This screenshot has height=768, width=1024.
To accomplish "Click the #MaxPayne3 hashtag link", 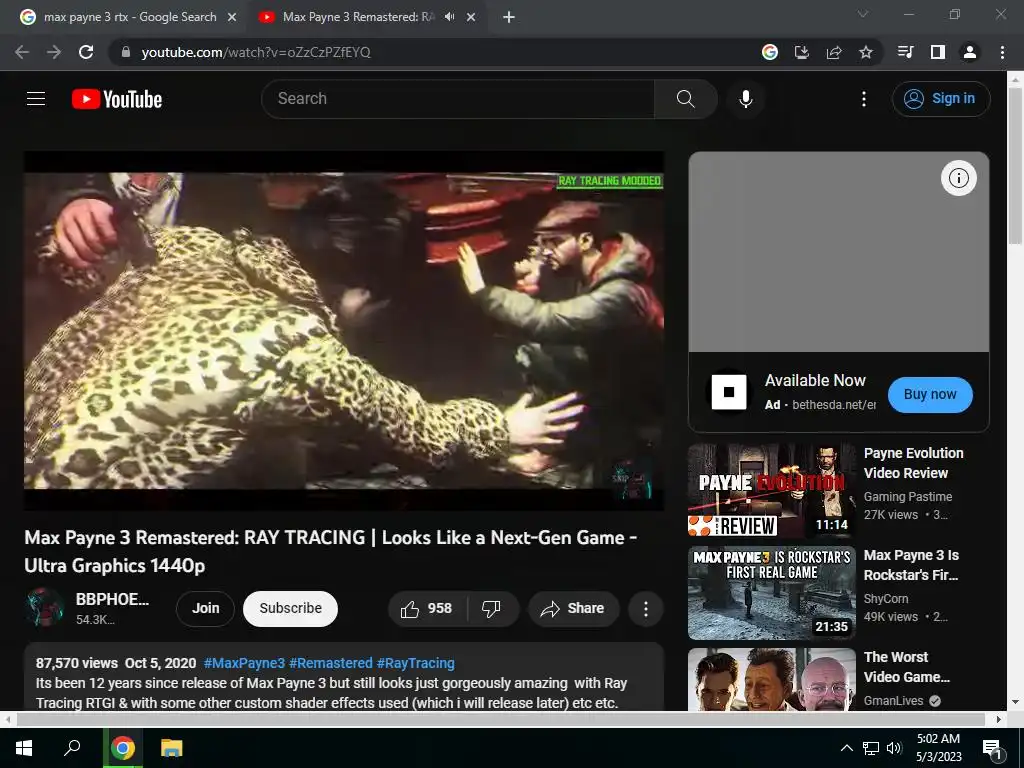I will [244, 663].
